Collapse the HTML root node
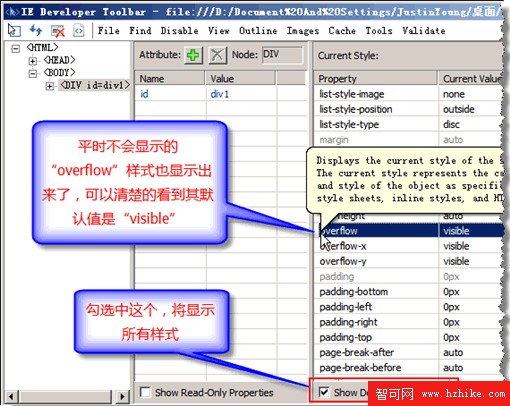The height and width of the screenshot is (406, 510). coord(15,49)
